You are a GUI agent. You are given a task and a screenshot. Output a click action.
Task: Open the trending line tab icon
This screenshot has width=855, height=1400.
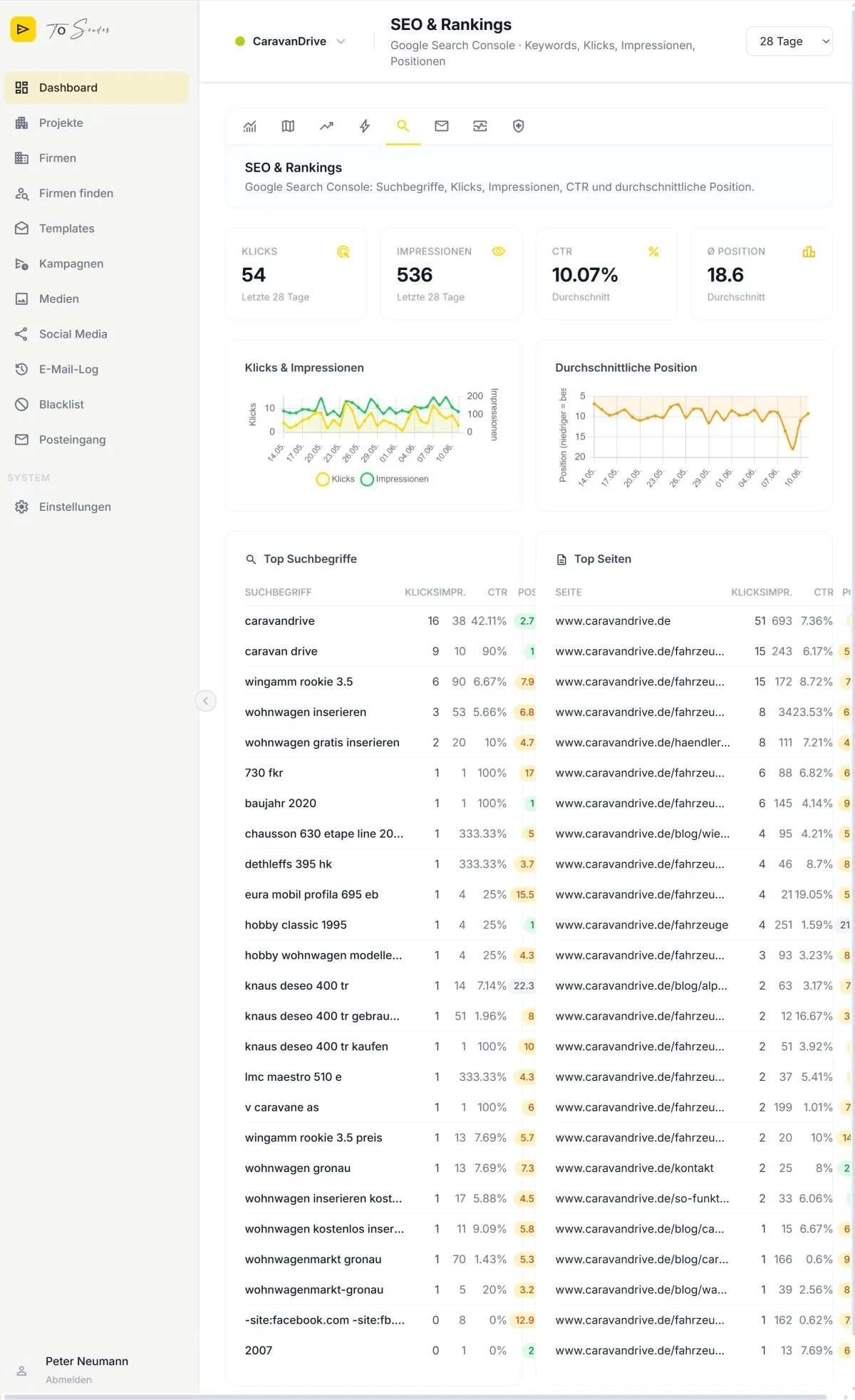(326, 126)
